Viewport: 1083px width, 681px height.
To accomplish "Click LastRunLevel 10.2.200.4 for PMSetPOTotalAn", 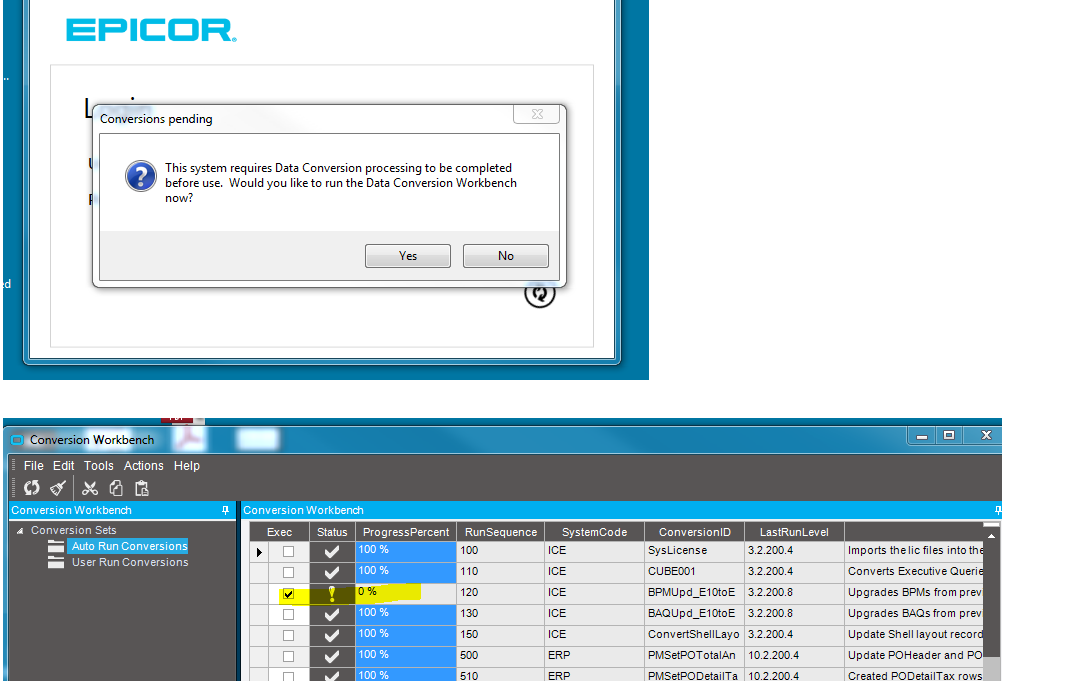I will [794, 656].
